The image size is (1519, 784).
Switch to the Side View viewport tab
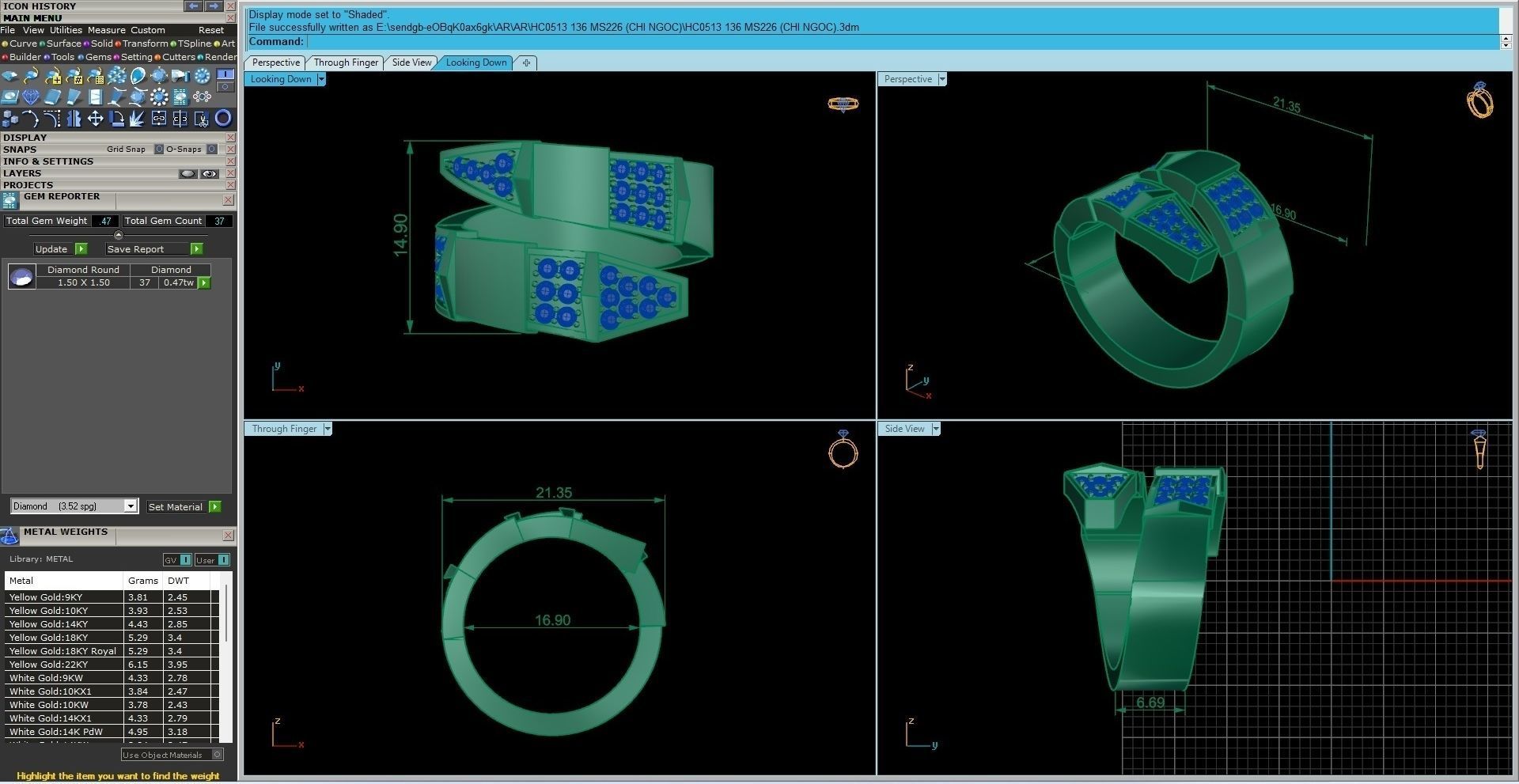(x=412, y=62)
